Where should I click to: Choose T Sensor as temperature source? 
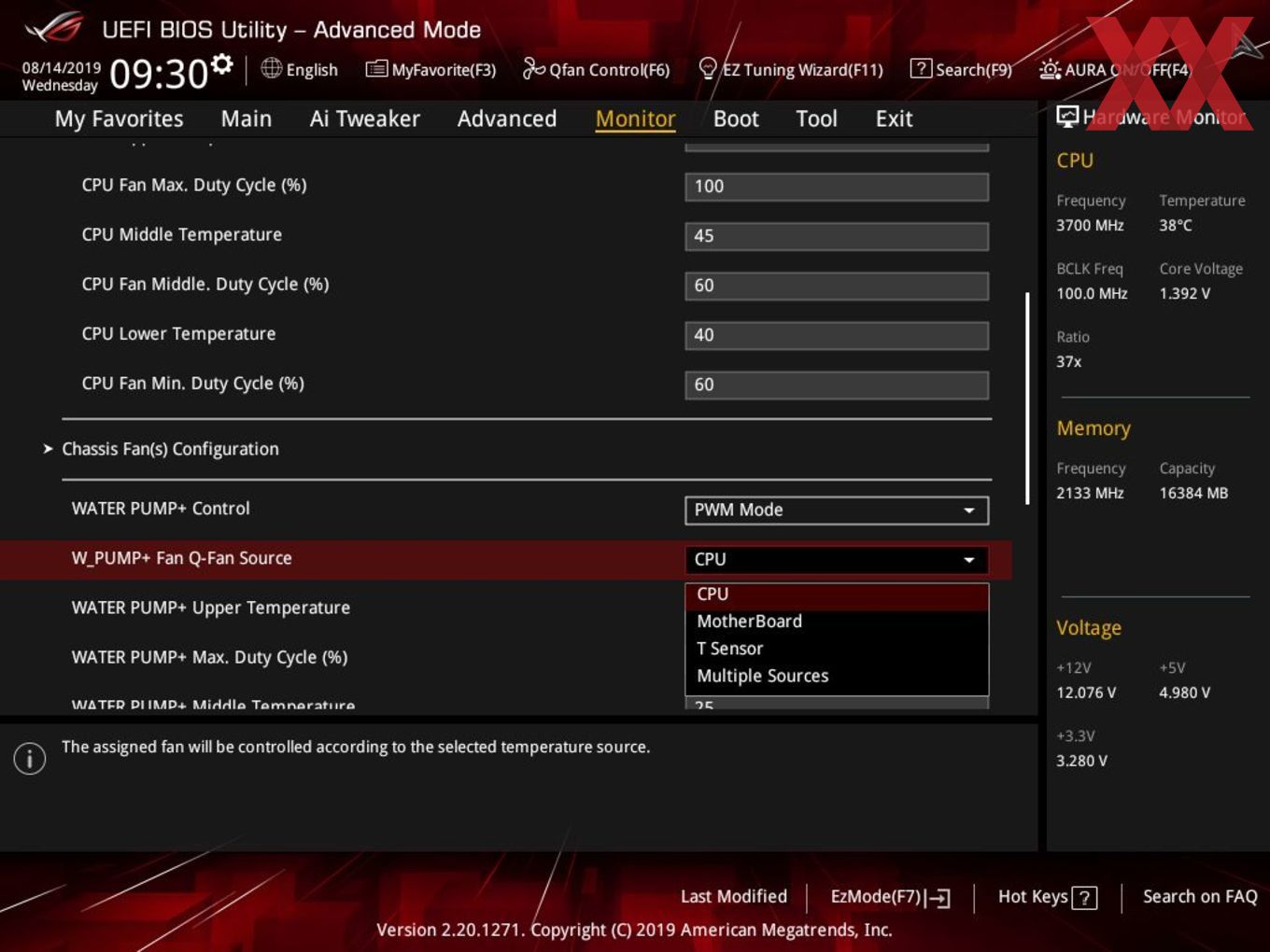pyautogui.click(x=837, y=649)
